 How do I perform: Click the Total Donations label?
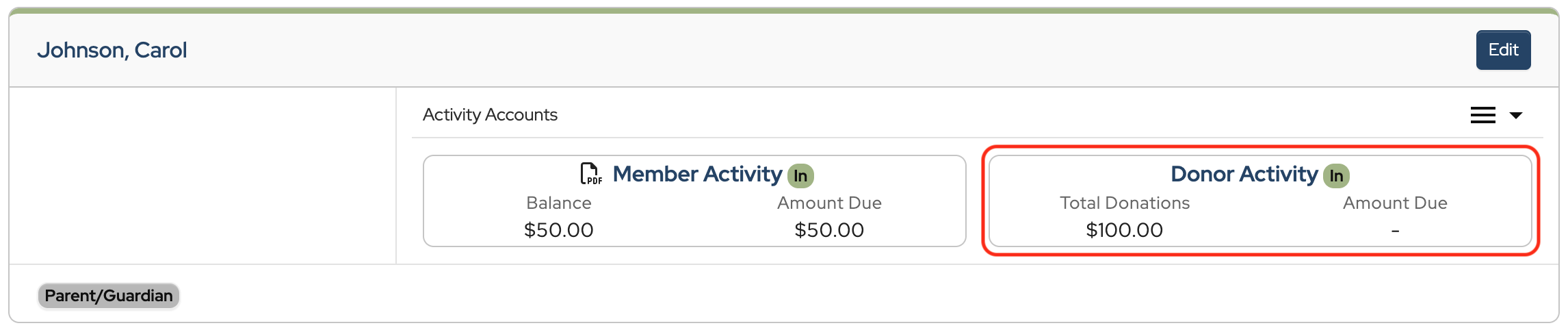tap(1125, 203)
